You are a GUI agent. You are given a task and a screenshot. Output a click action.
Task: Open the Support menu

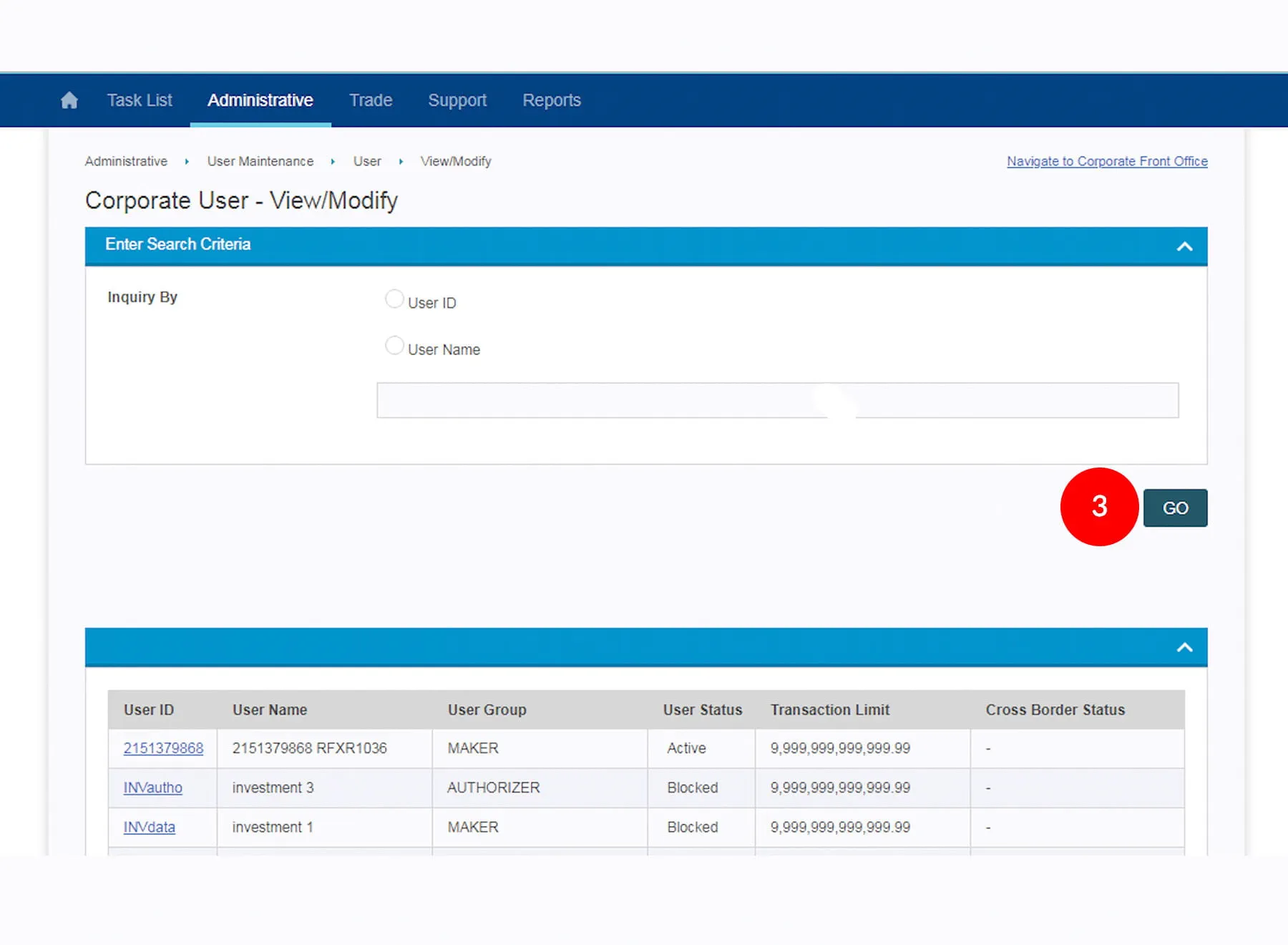(x=457, y=100)
